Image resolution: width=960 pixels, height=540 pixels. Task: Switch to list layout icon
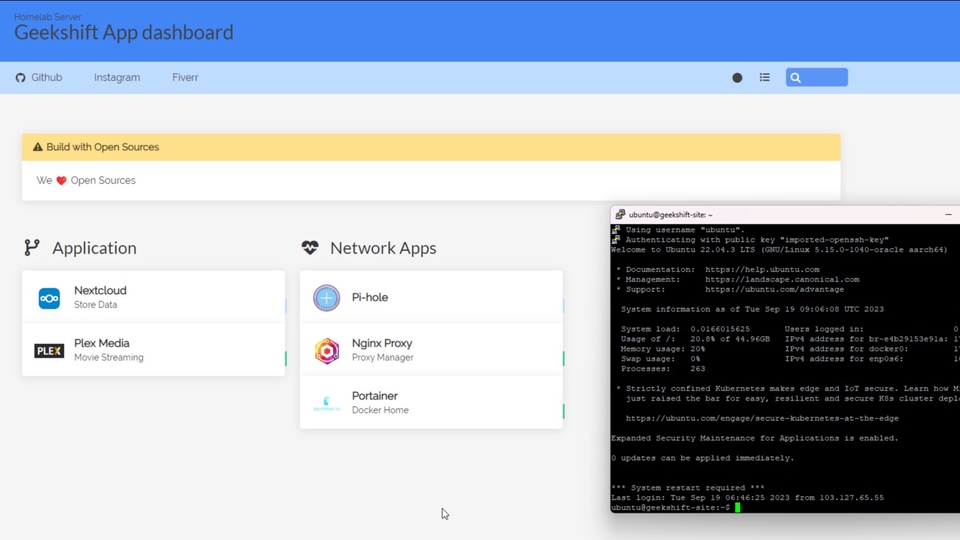(x=765, y=78)
